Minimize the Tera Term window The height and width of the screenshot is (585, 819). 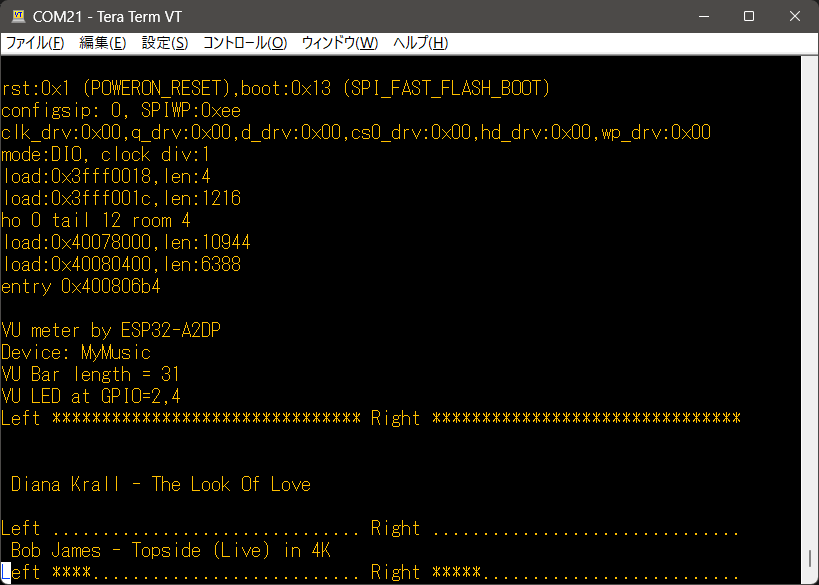pyautogui.click(x=701, y=16)
